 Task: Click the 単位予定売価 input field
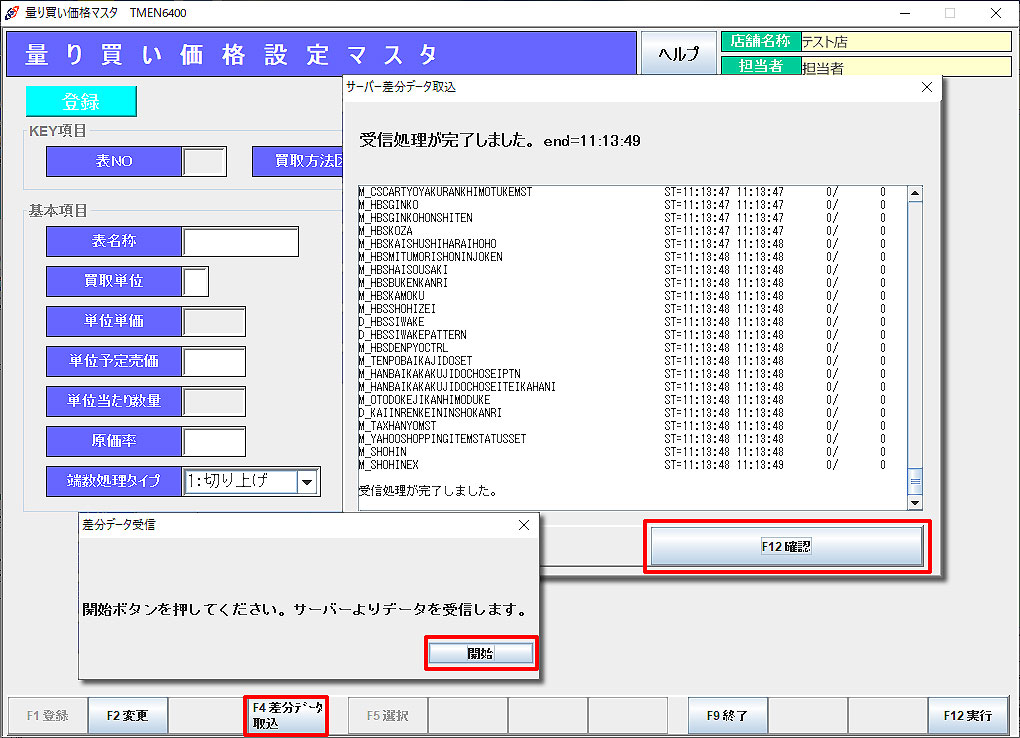(x=213, y=361)
